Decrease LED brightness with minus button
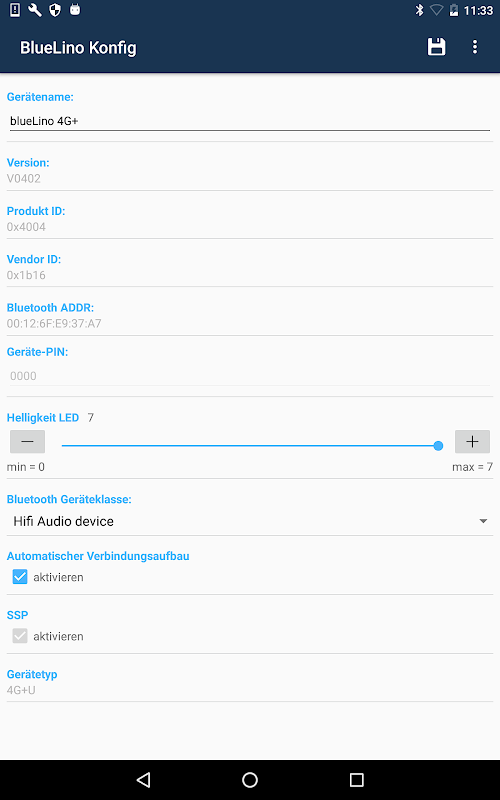The width and height of the screenshot is (500, 800). pyautogui.click(x=28, y=441)
